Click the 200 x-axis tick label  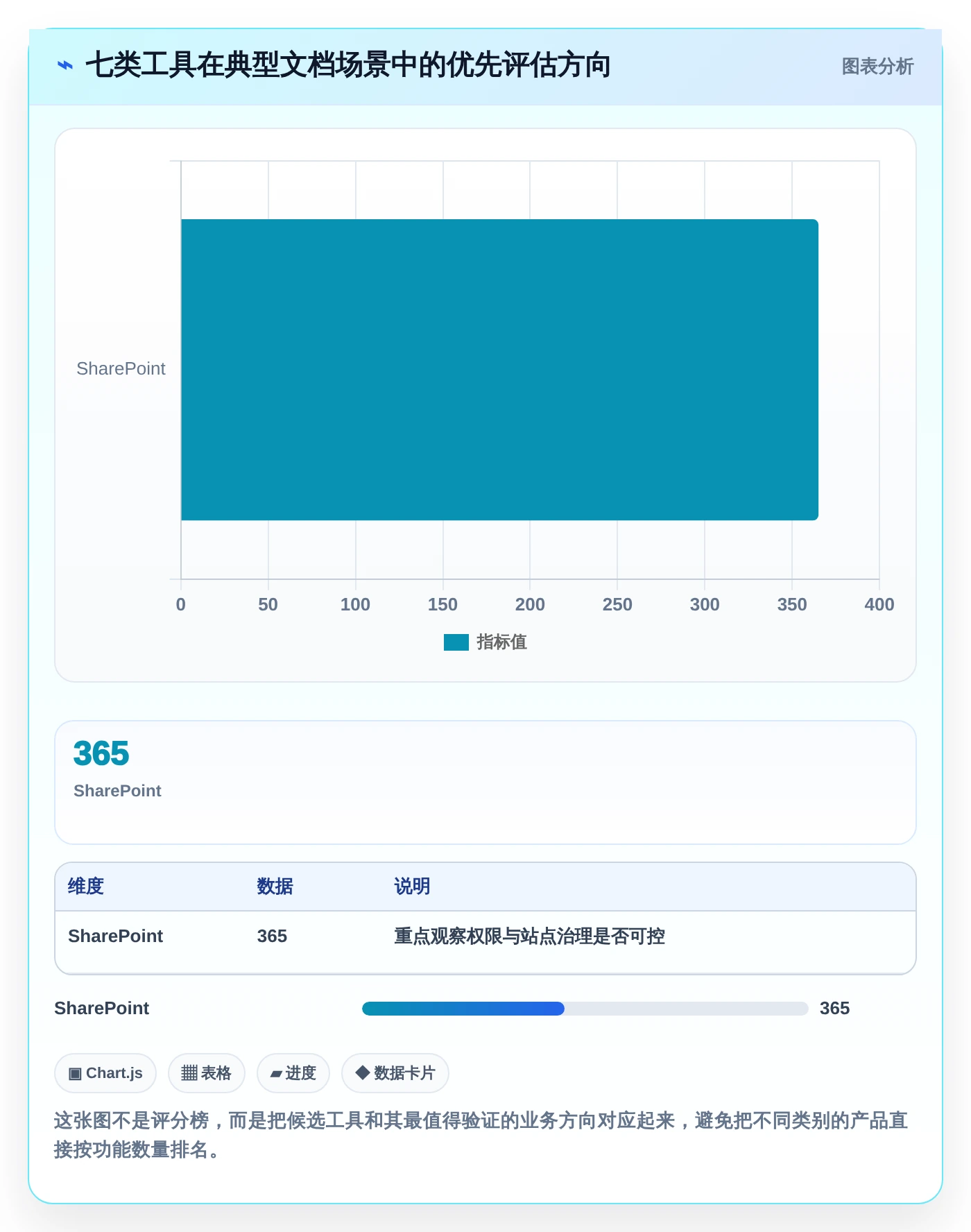530,604
